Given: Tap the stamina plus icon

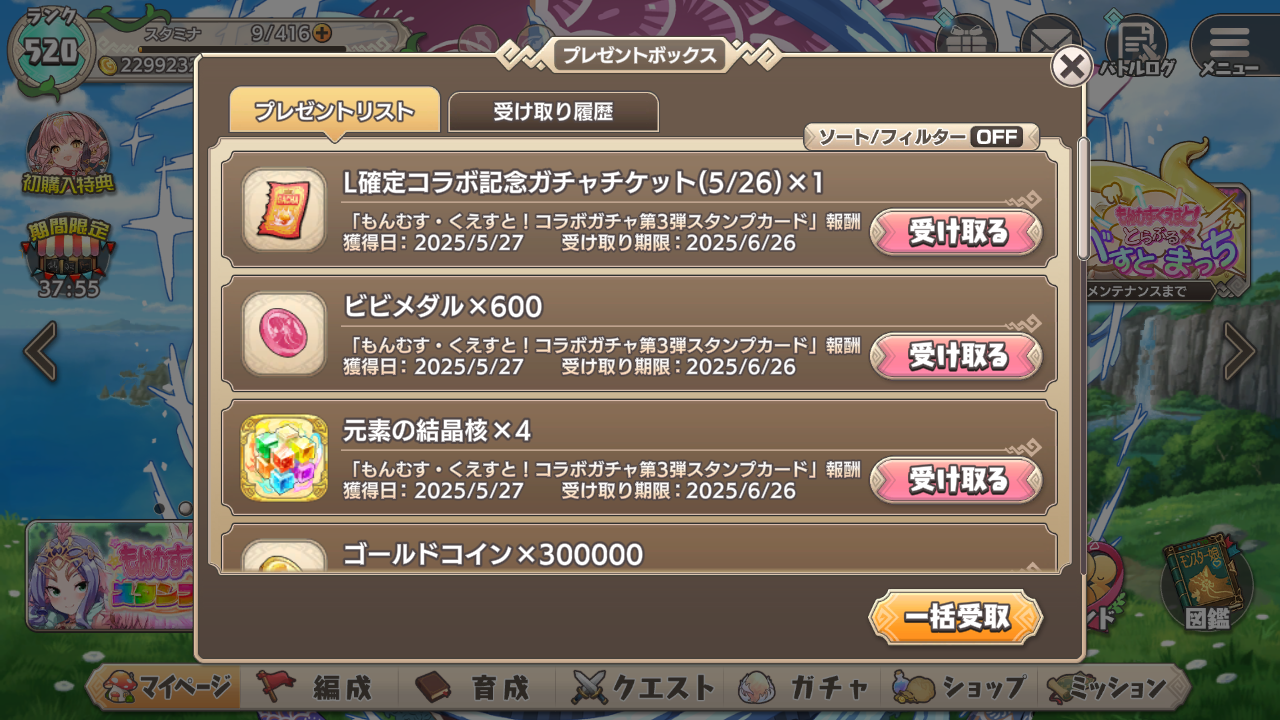Looking at the screenshot, I should click(x=322, y=33).
